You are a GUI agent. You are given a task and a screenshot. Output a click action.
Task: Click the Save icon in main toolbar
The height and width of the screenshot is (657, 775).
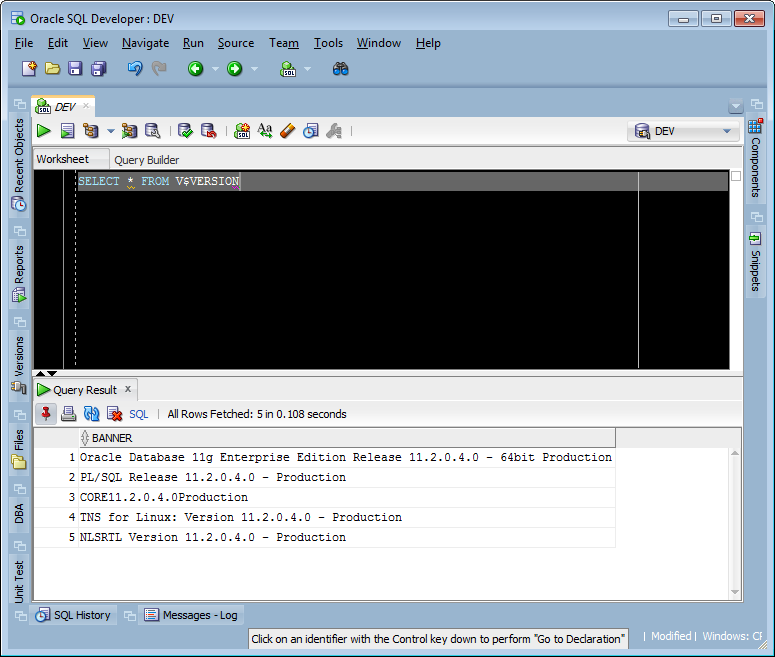click(x=75, y=69)
